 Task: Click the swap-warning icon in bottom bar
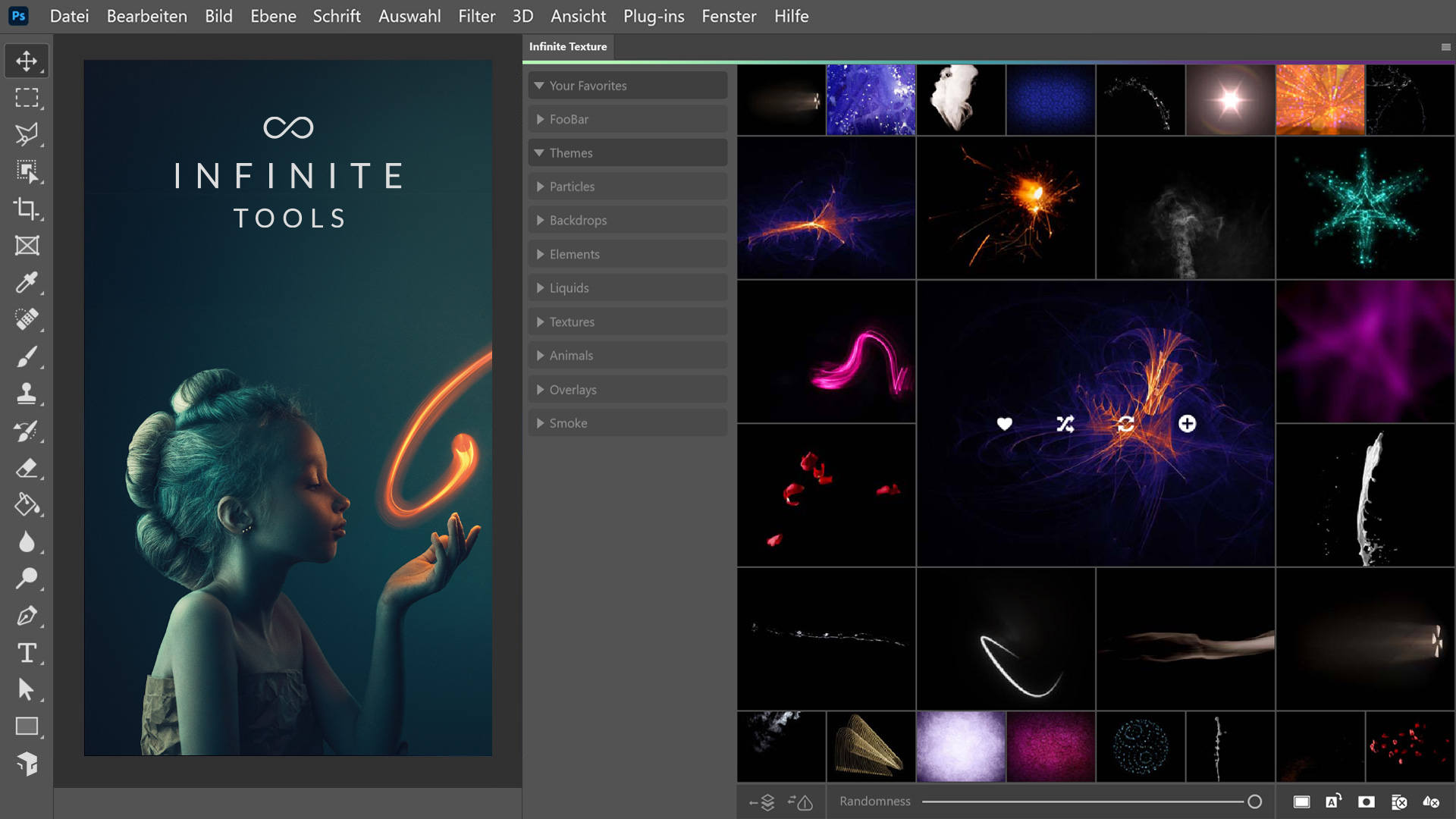pos(801,802)
